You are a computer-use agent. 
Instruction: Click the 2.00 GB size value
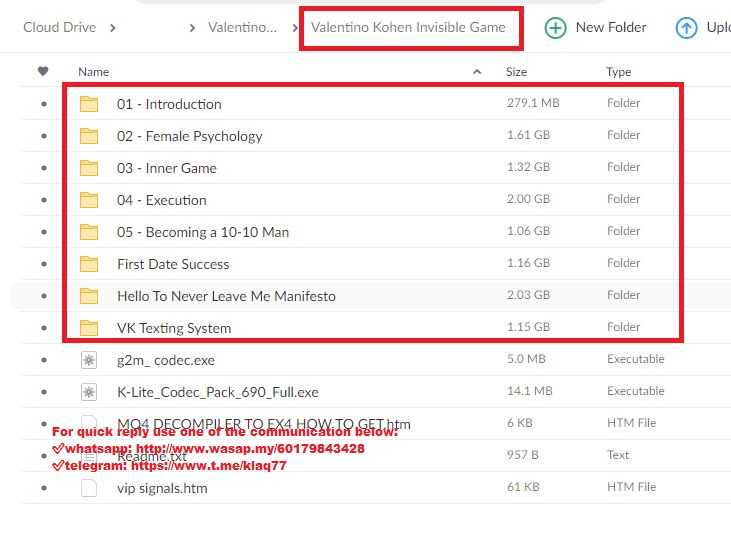tap(528, 199)
